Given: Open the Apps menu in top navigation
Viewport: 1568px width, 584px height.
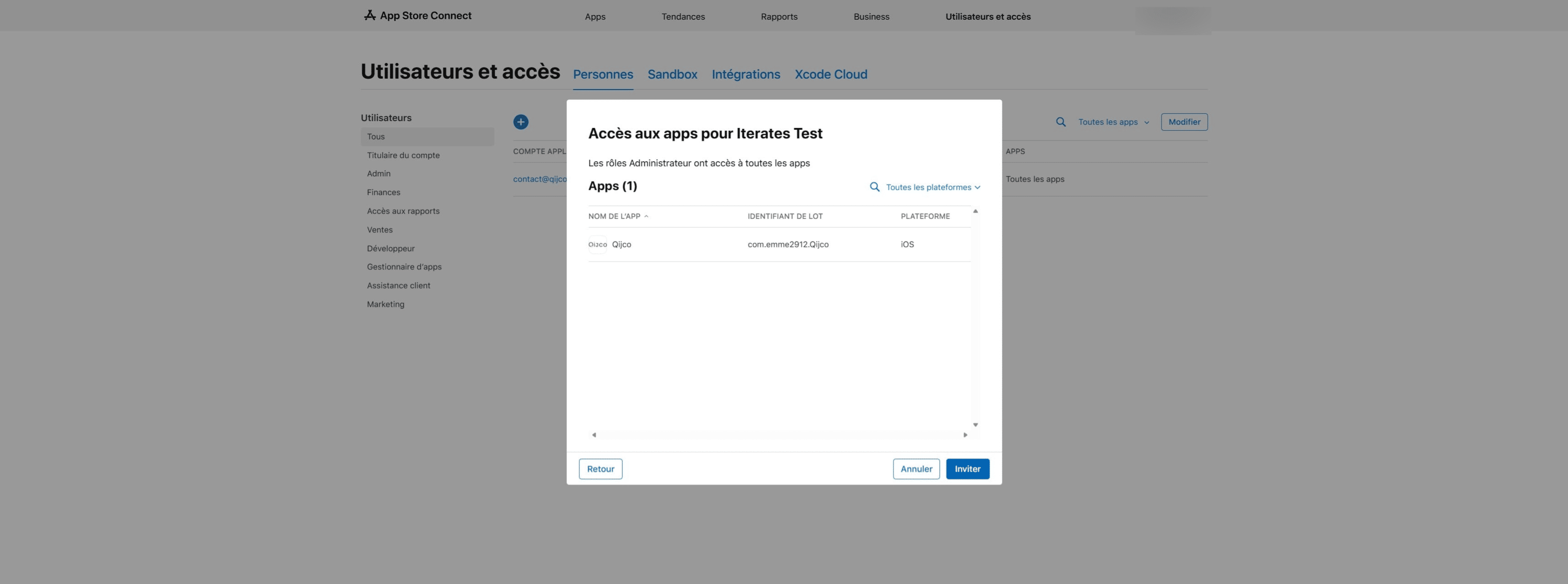Looking at the screenshot, I should point(595,16).
